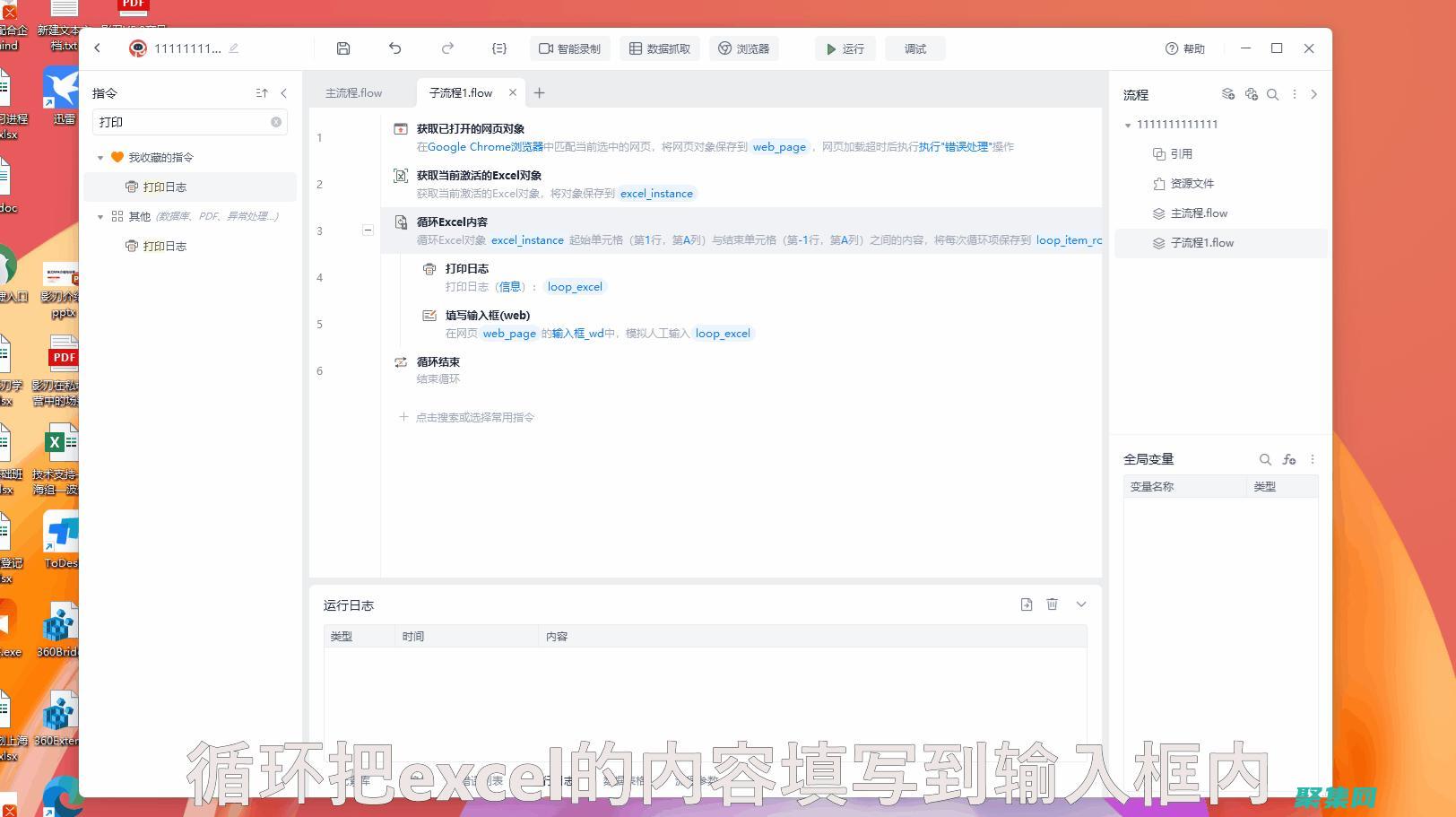Switch to the 主流程.flow tab
Viewport: 1456px width, 817px height.
[353, 92]
